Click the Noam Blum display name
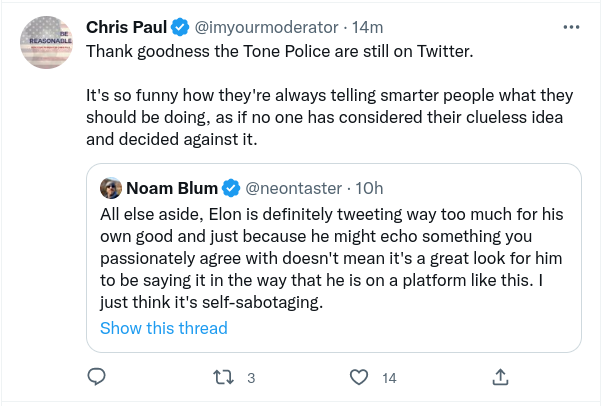The image size is (602, 406). [172, 187]
